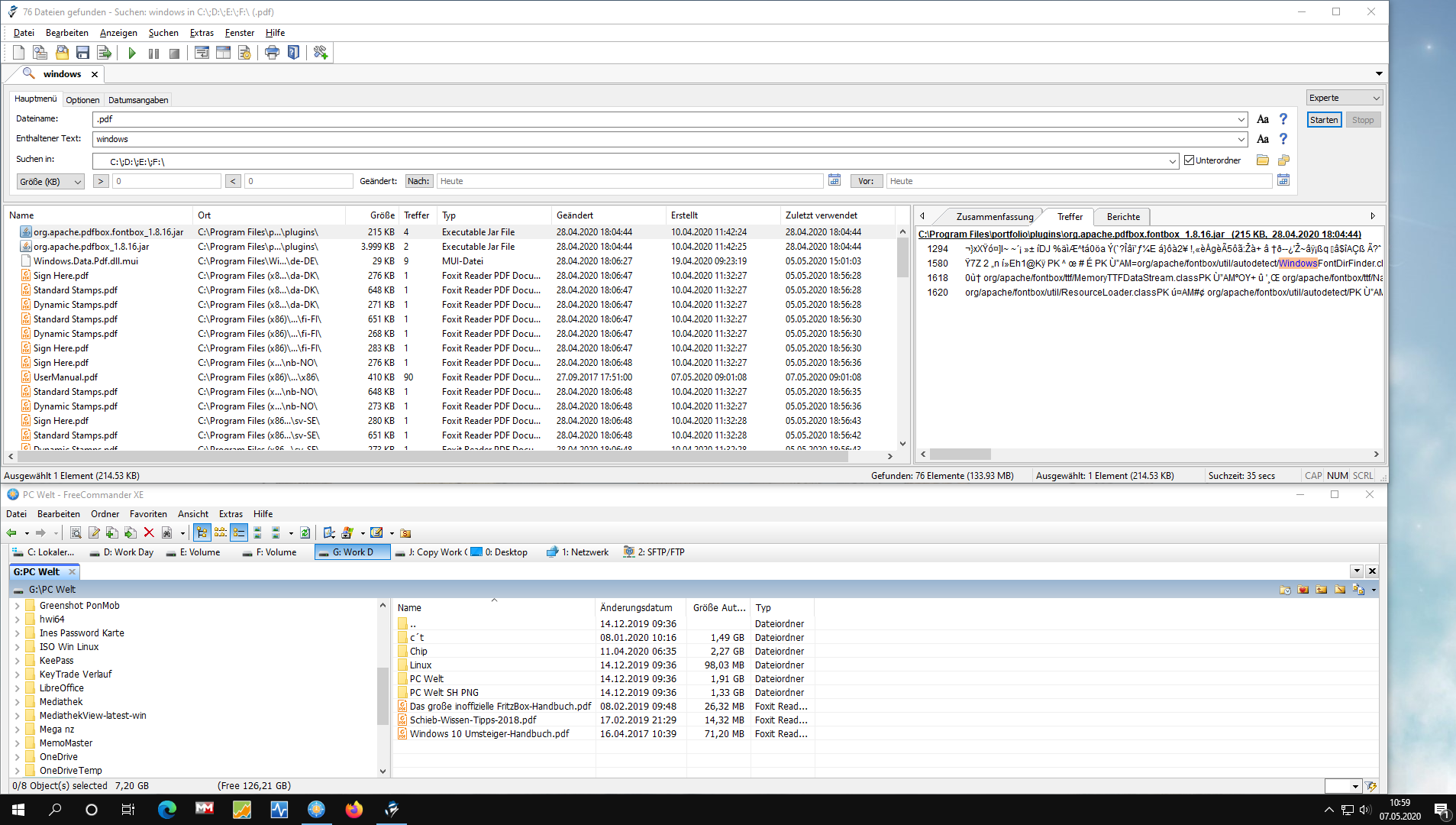Screen dimensions: 1456x825
Task: Pause the search using the toolbar pause icon
Action: click(153, 53)
